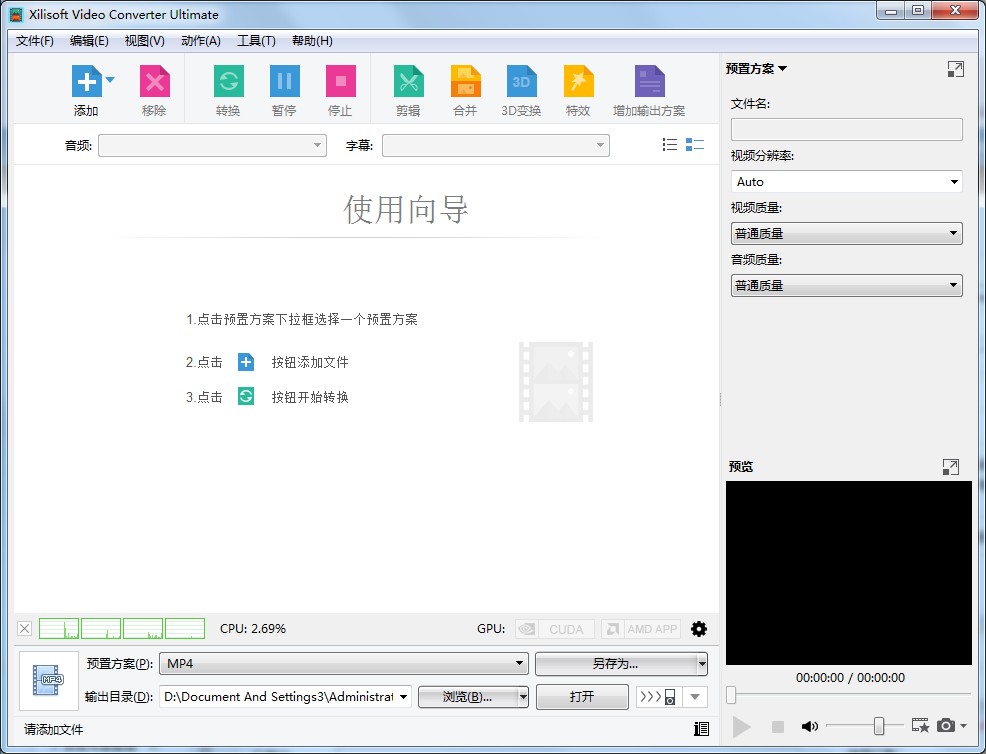The width and height of the screenshot is (986, 754).
Task: Open the 预置方案 MP4 profile dropdown
Action: [x=521, y=664]
